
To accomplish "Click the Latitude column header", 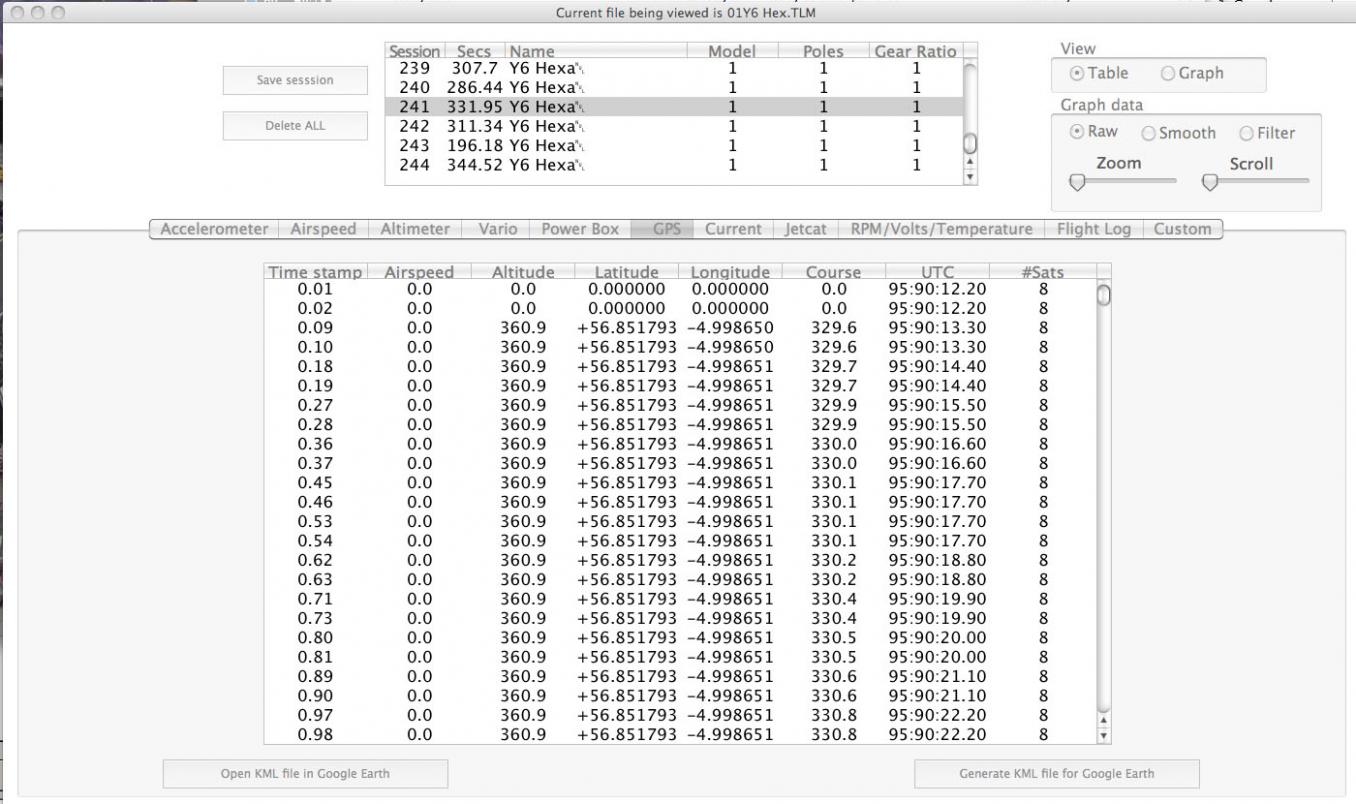I will (x=626, y=272).
